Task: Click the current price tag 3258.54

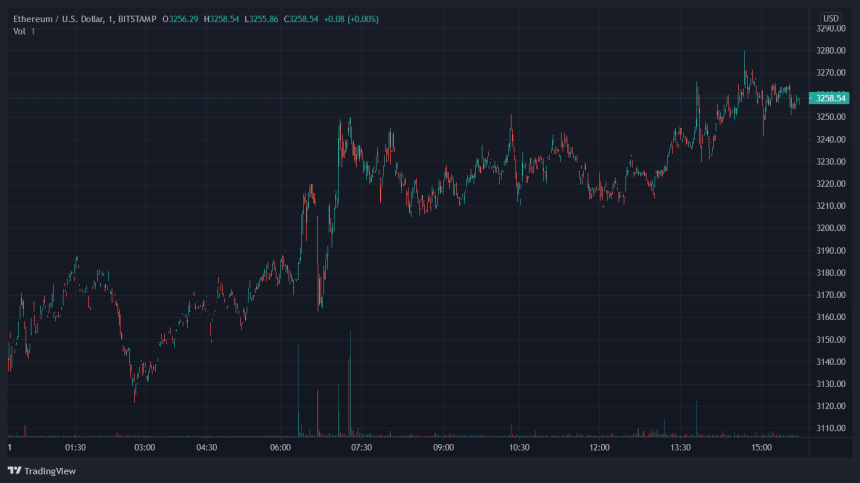Action: (x=831, y=98)
